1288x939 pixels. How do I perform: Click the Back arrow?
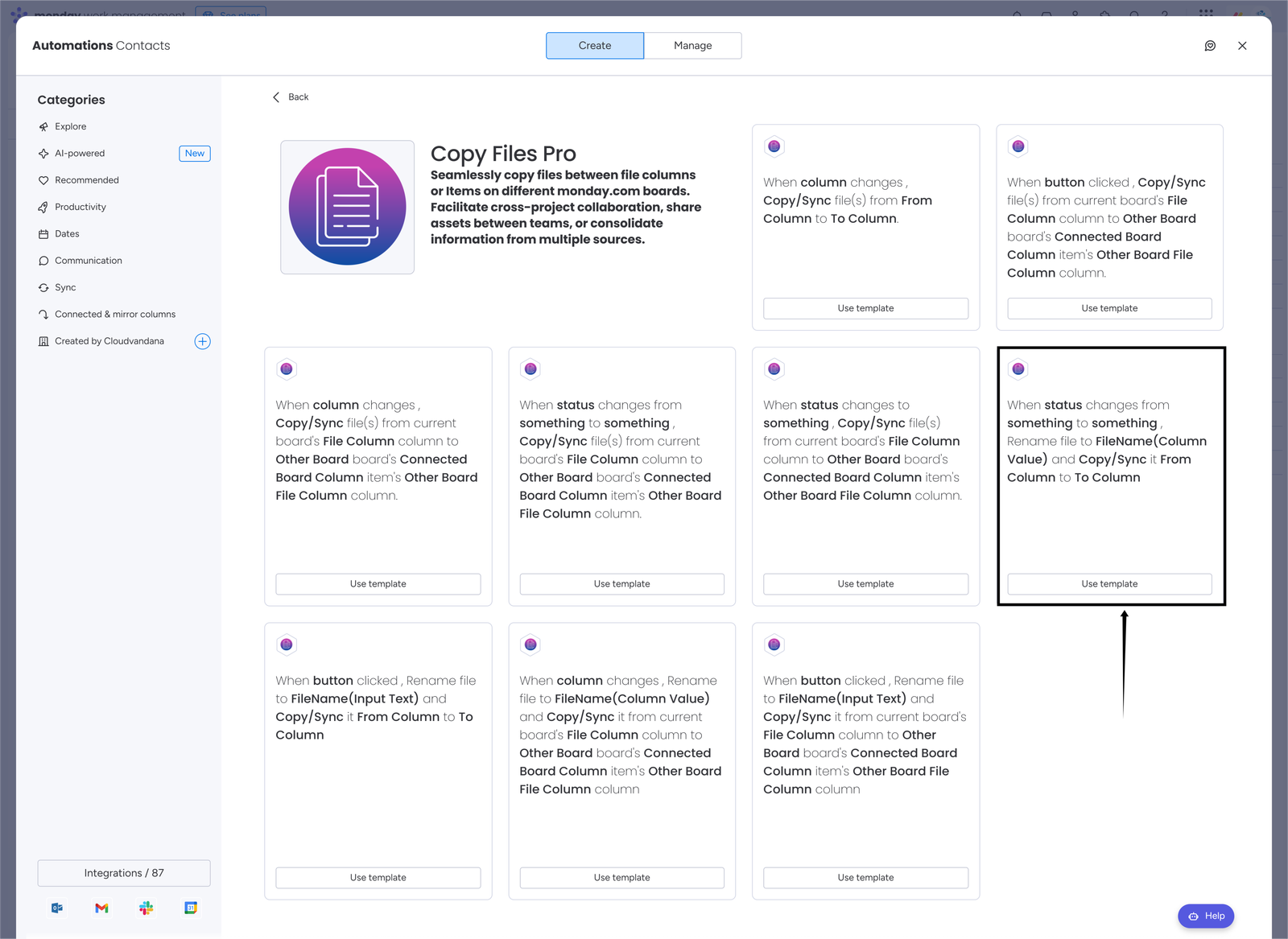pos(276,97)
